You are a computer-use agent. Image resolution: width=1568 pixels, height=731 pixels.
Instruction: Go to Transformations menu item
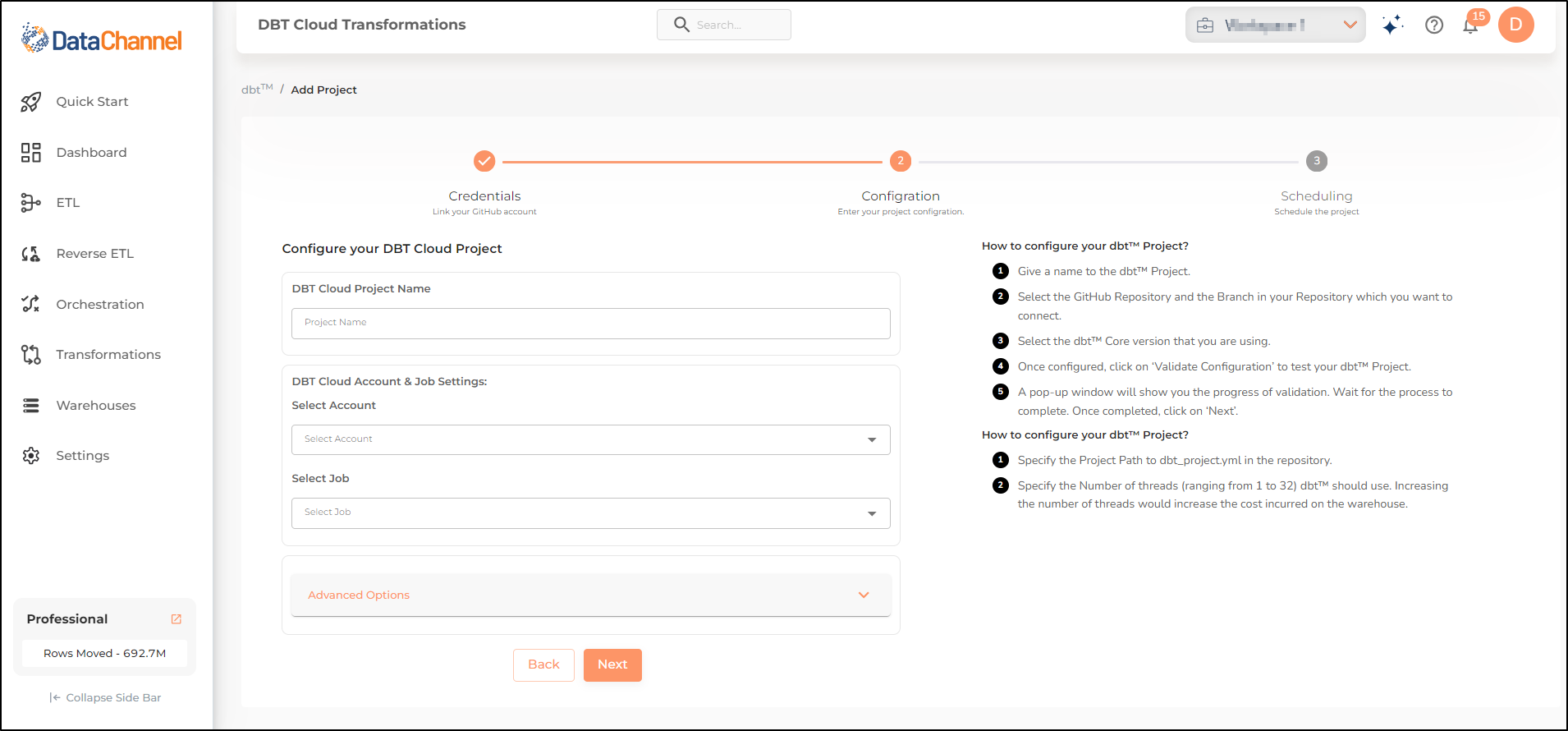108,355
